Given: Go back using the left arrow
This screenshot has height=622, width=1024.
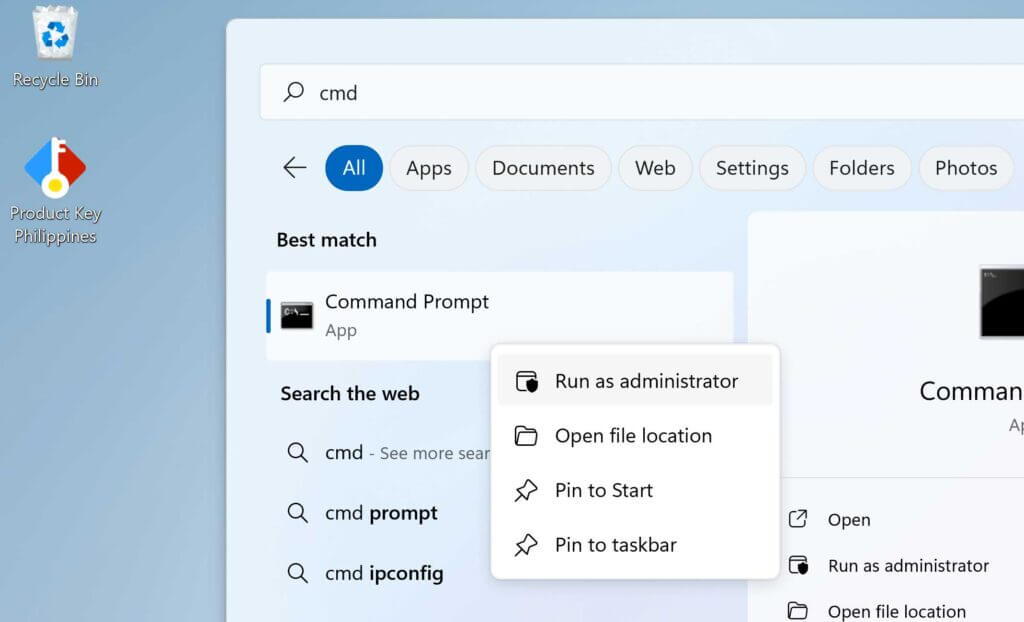Looking at the screenshot, I should (x=295, y=168).
